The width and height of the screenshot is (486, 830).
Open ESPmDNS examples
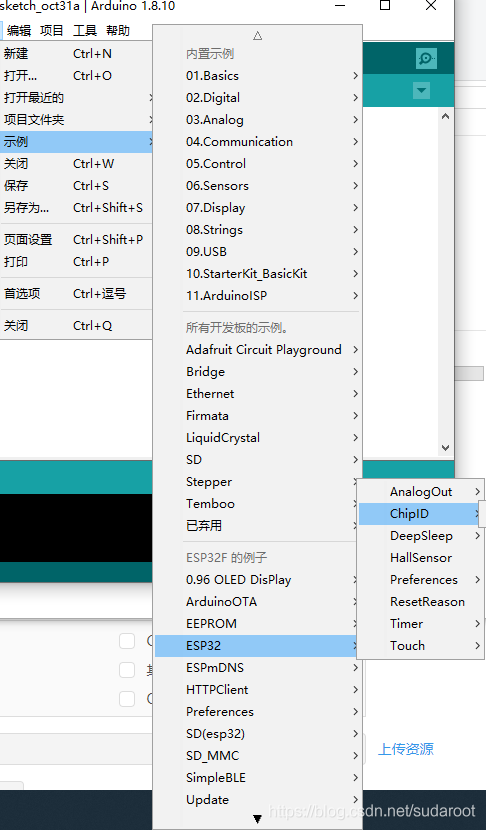[258, 667]
